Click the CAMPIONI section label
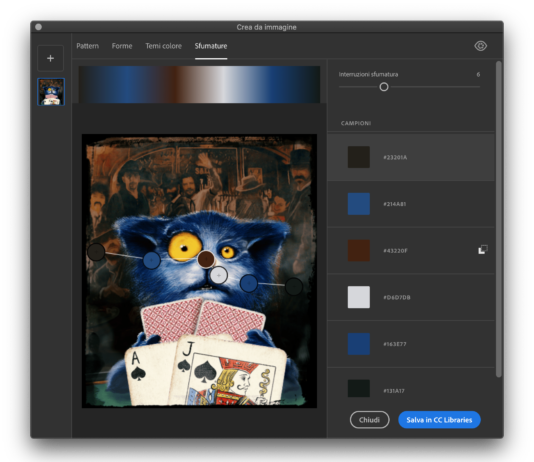This screenshot has height=462, width=534. click(356, 123)
